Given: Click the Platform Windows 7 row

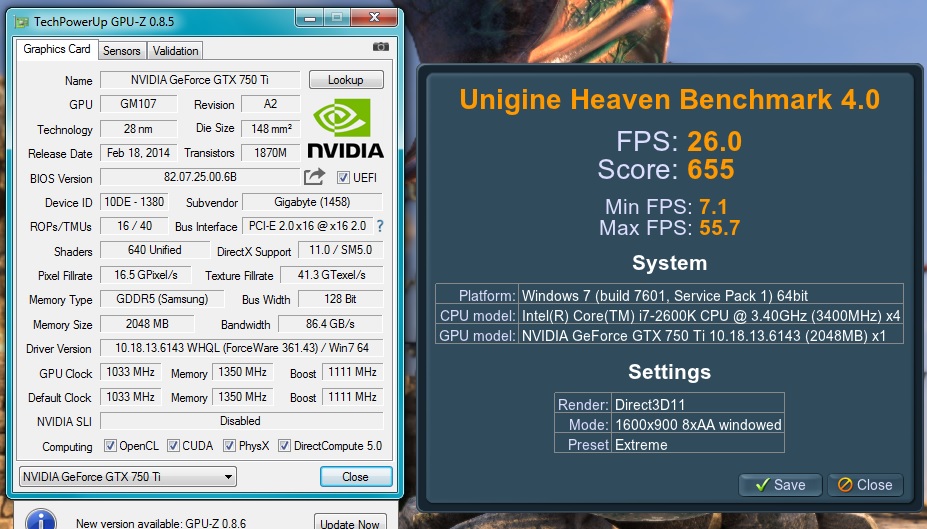Looking at the screenshot, I should coord(669,296).
